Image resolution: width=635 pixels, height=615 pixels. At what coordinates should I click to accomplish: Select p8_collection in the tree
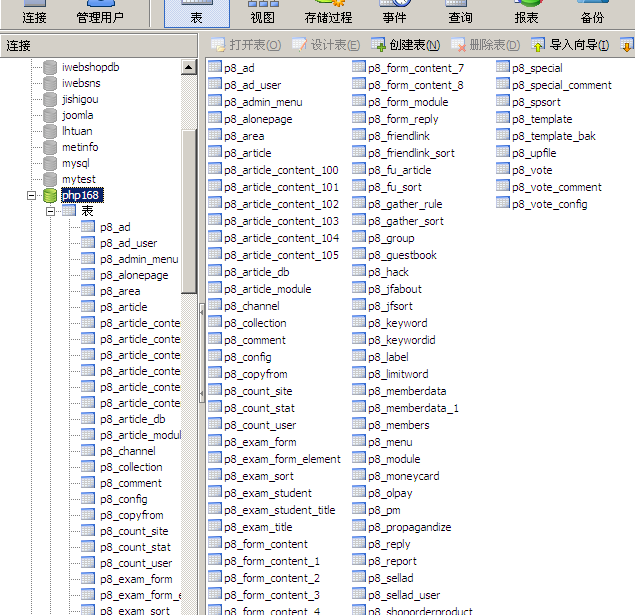pos(131,467)
